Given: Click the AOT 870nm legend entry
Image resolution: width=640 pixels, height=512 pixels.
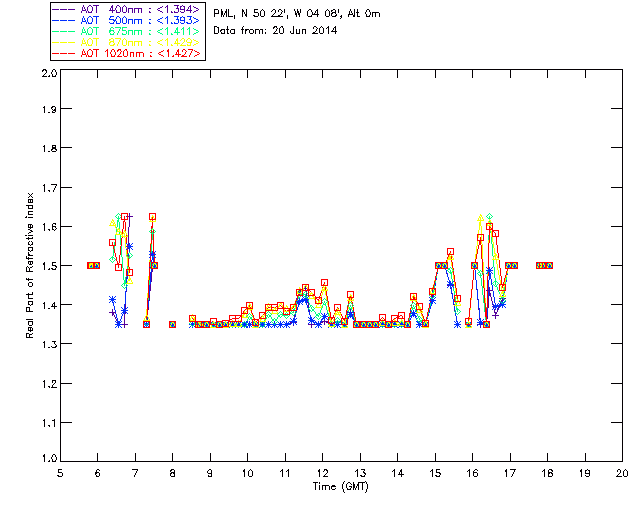Looking at the screenshot, I should tap(127, 42).
